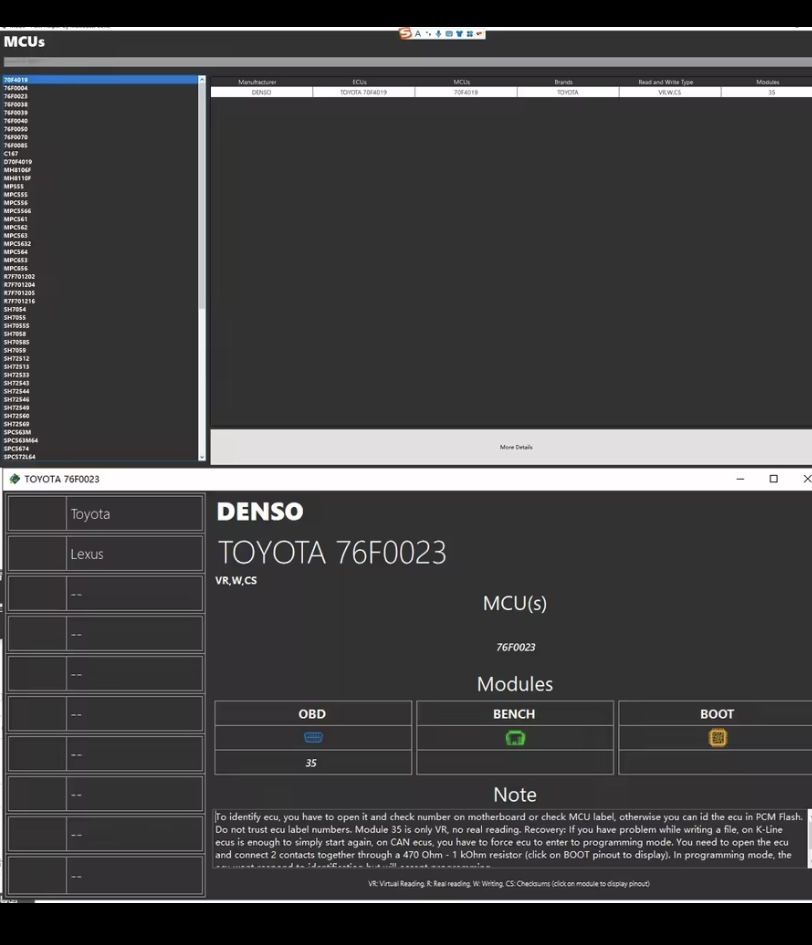Select R7F701216 in the MCU list
This screenshot has height=945, width=812.
[x=19, y=301]
